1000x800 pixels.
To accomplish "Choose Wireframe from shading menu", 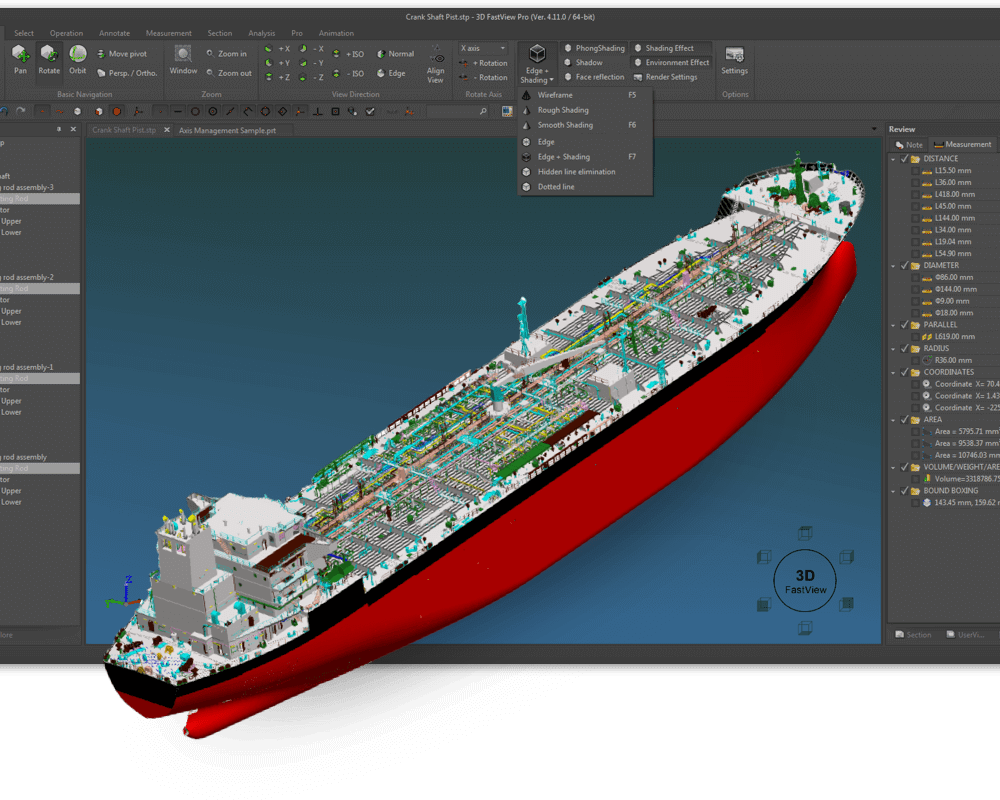I will [584, 95].
